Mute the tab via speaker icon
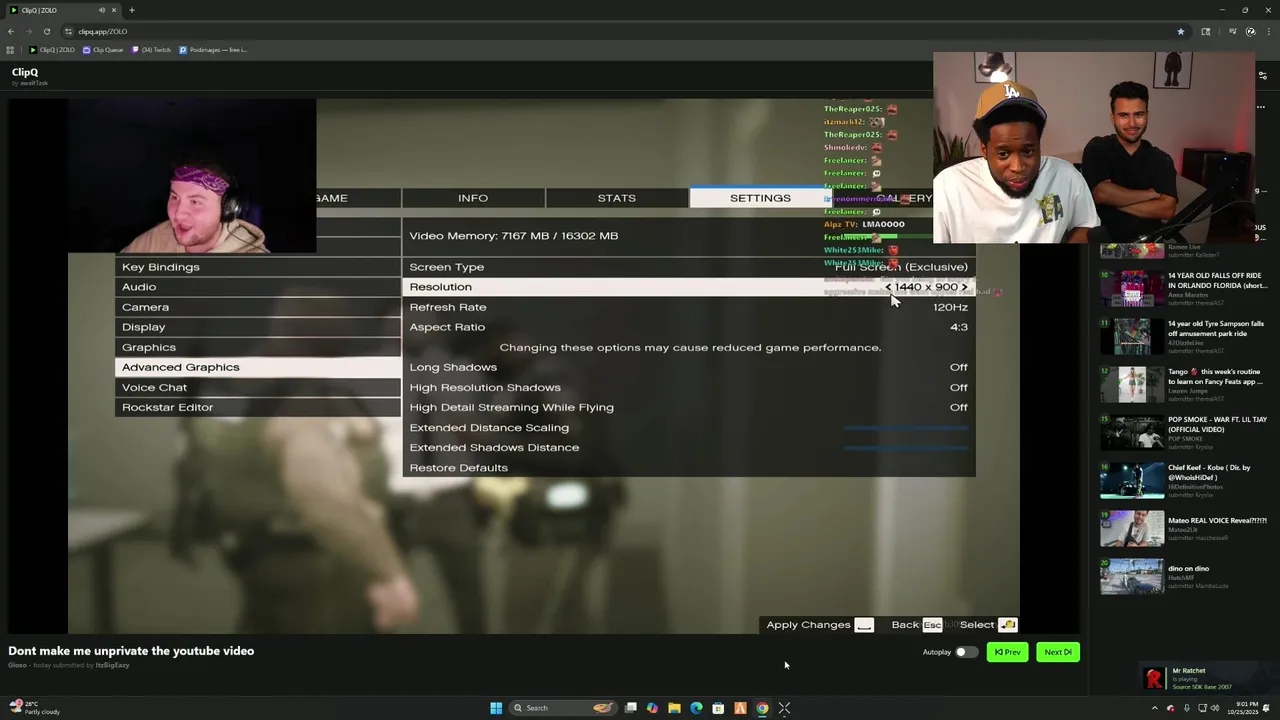 [101, 10]
